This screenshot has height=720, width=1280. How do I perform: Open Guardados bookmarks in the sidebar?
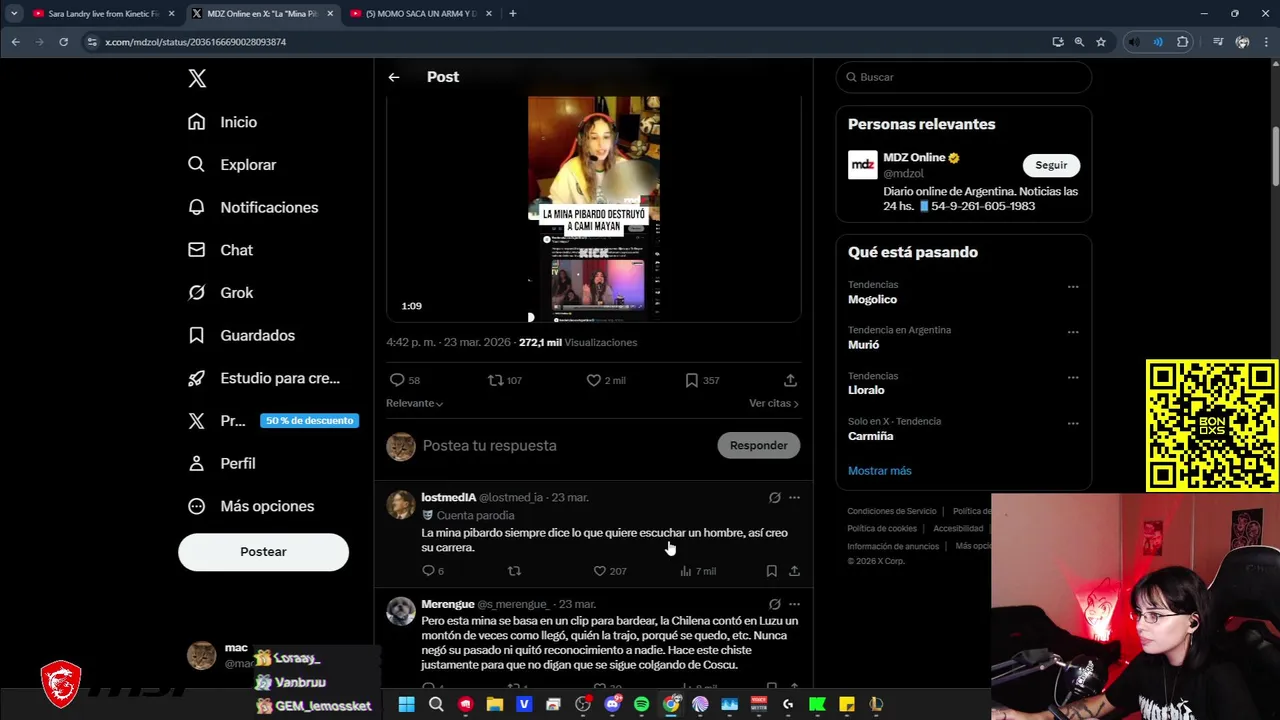(241, 335)
